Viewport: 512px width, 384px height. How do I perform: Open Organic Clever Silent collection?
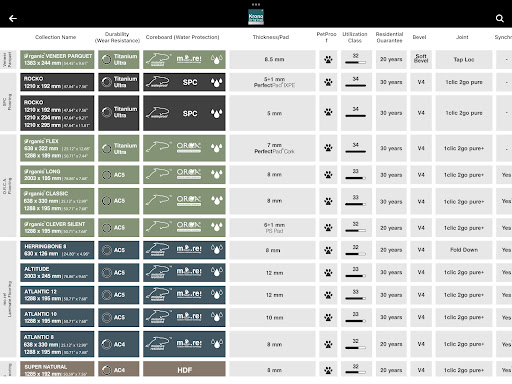pos(57,228)
